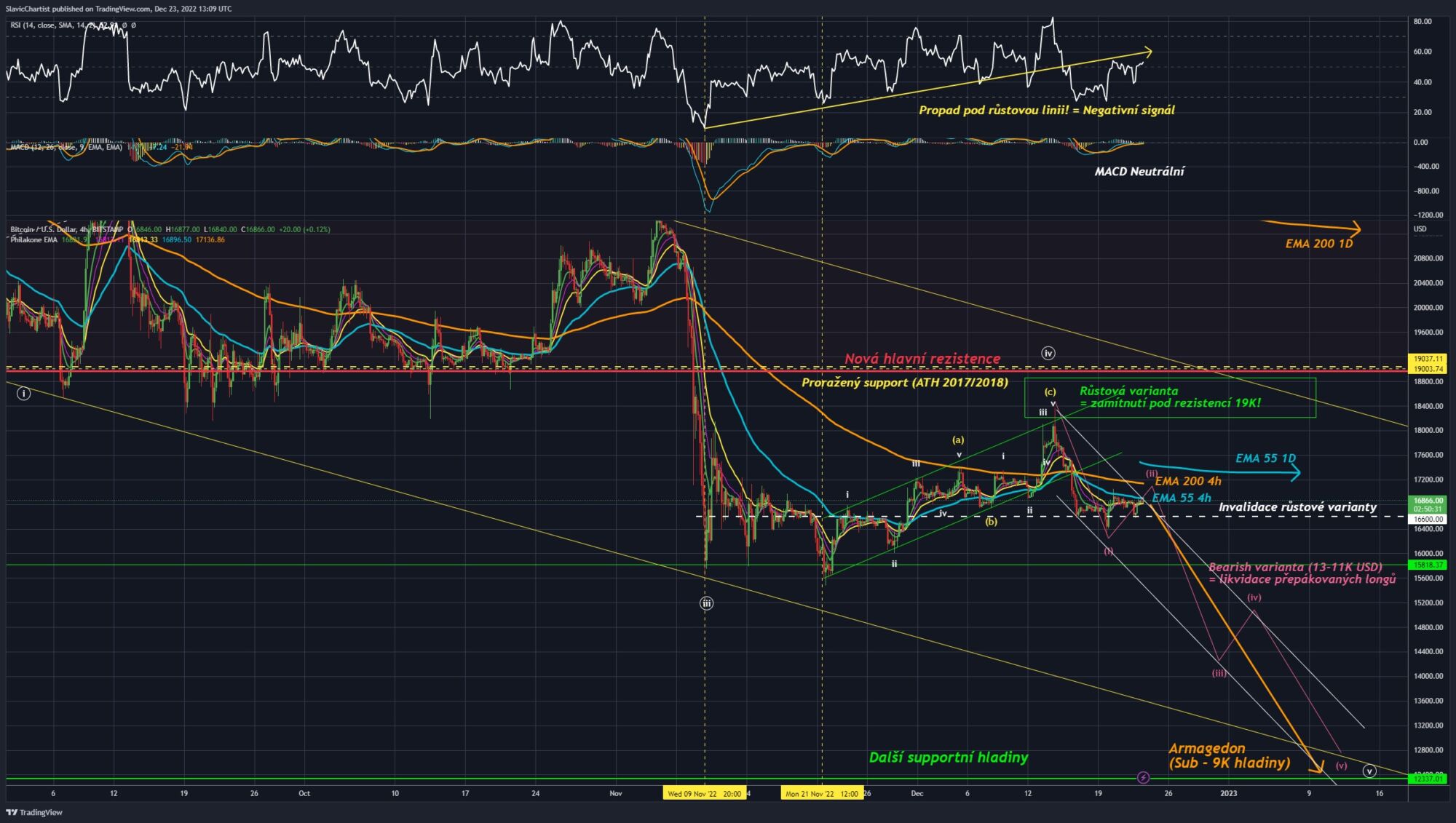This screenshot has height=823, width=1456.
Task: Click the 19037.11 price label on the axis
Action: click(x=1428, y=359)
